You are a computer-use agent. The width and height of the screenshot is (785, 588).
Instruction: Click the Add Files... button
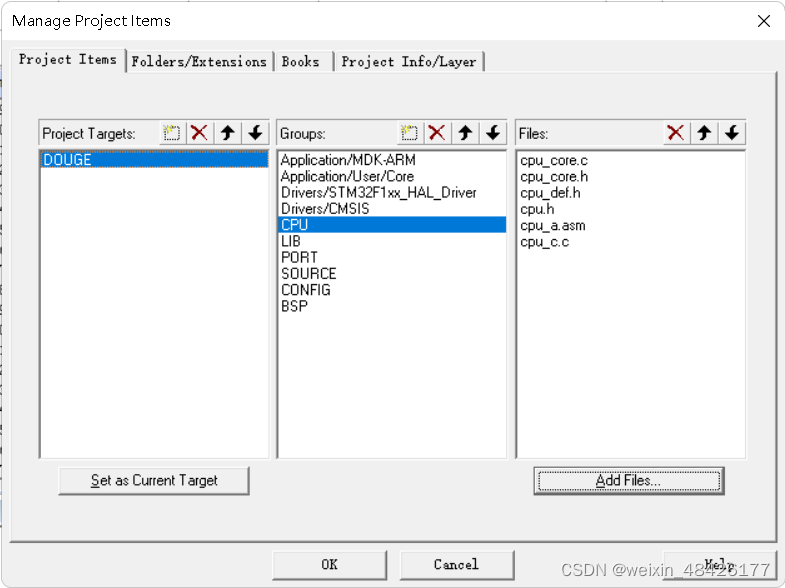click(629, 480)
